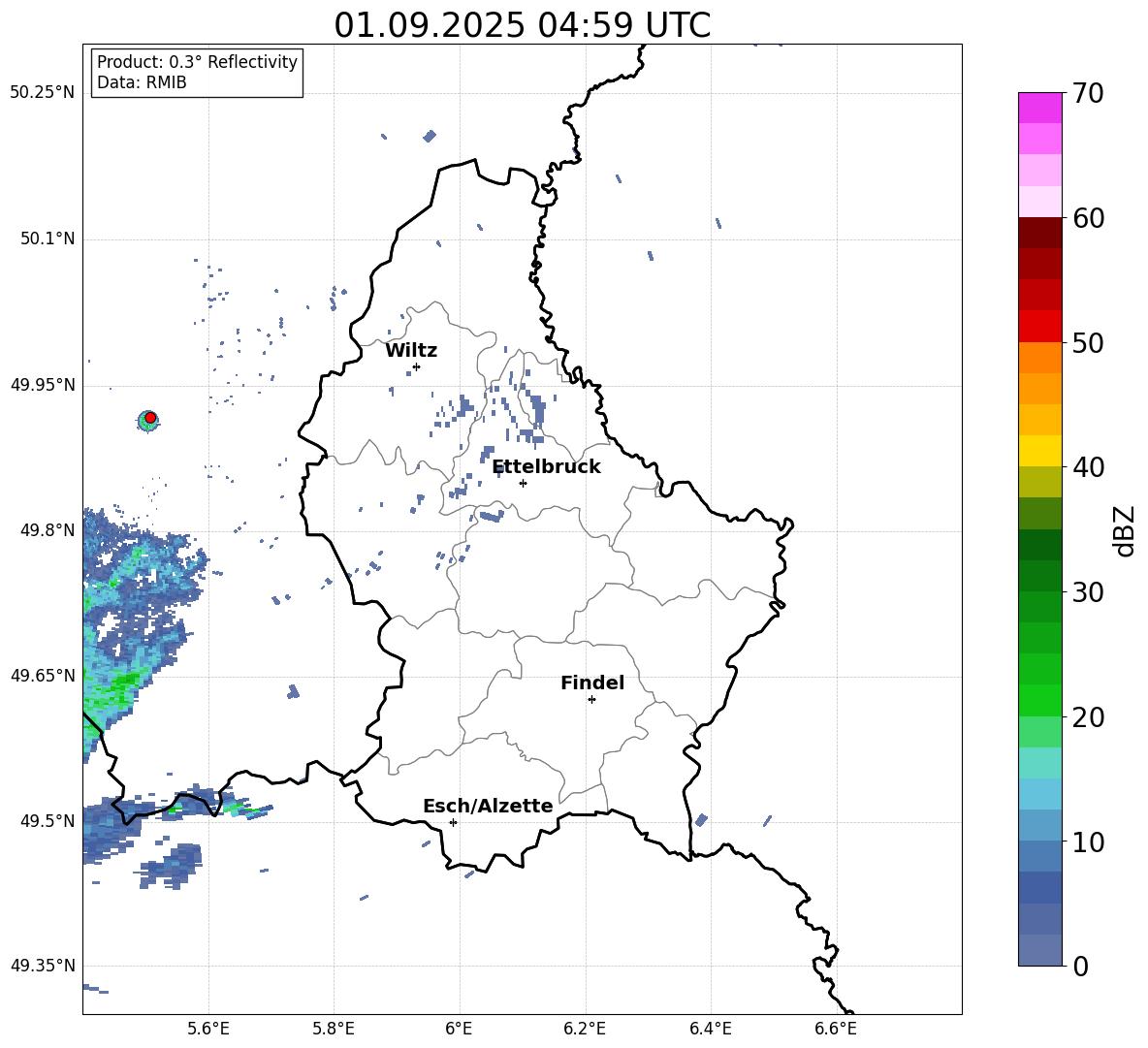Click the colorbar tick label 10
Screen dimensions: 1148x1048
tap(1088, 842)
